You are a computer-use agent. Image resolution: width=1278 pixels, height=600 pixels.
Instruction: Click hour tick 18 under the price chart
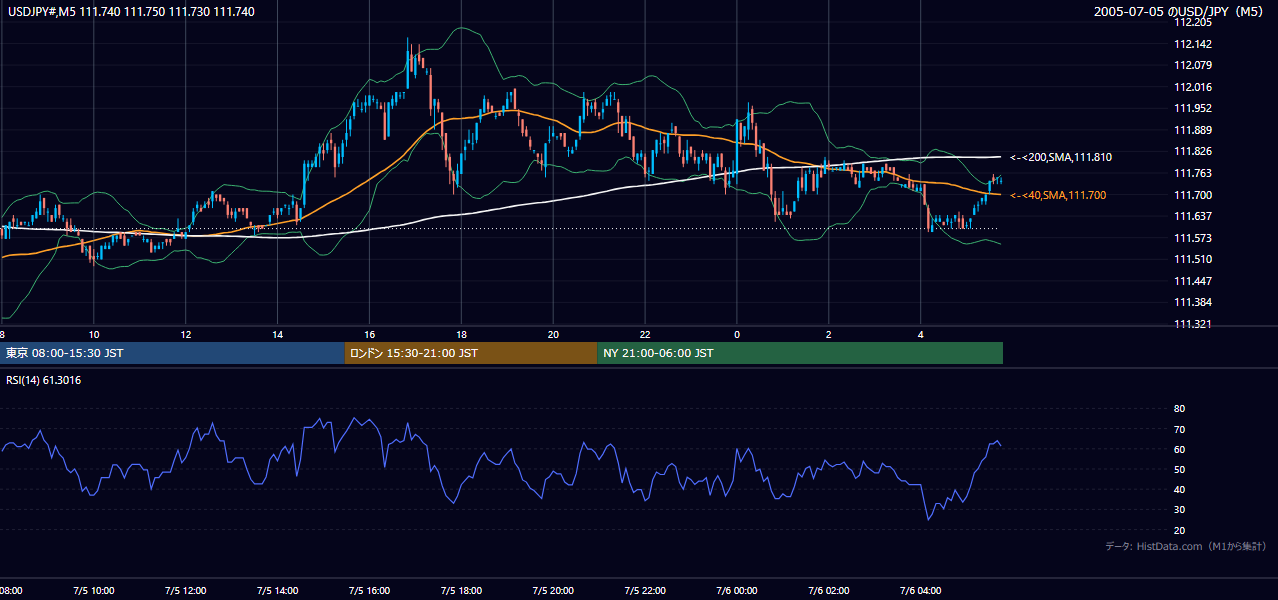[x=461, y=334]
